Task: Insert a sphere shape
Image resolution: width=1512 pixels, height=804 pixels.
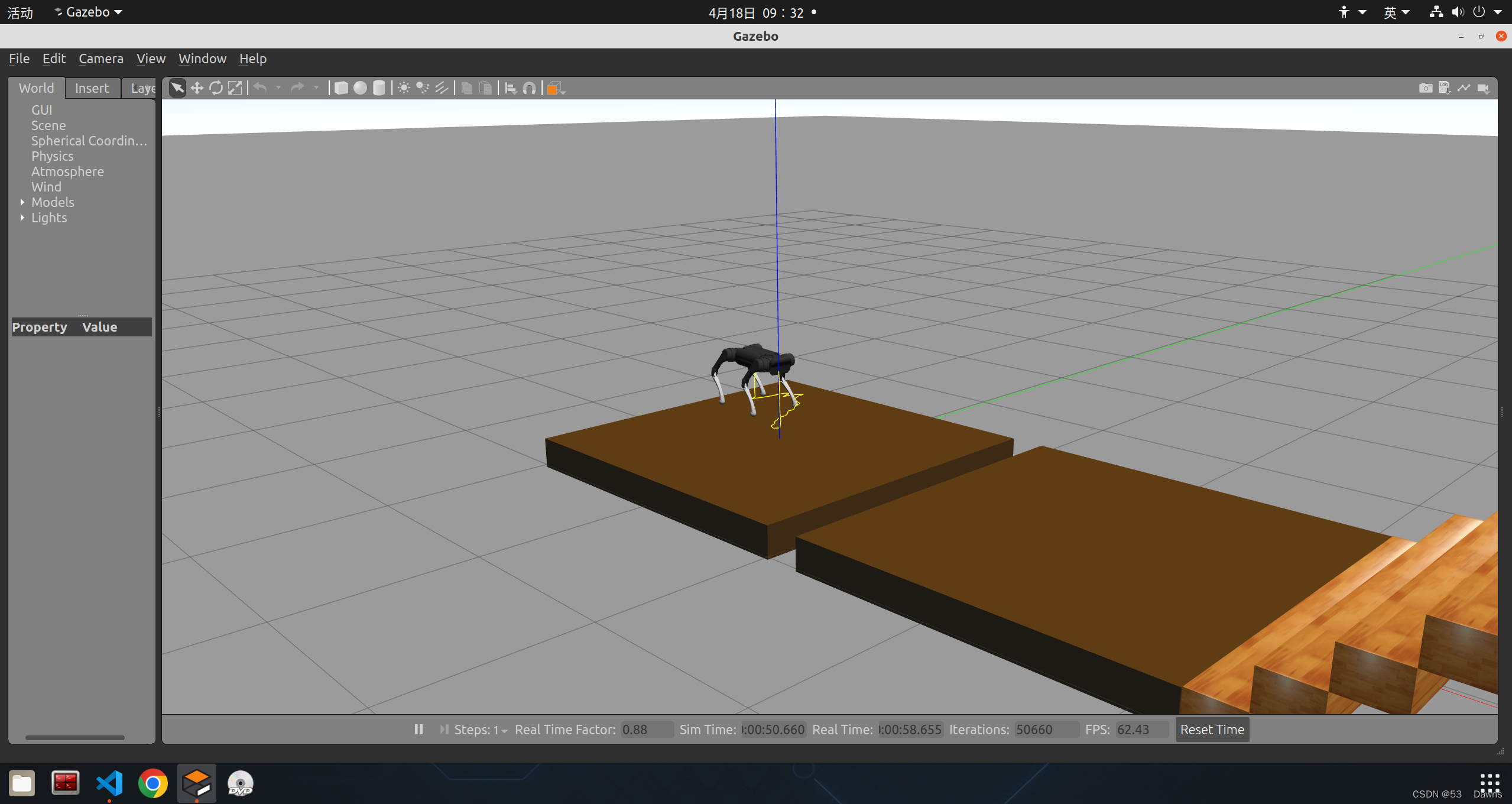Action: (360, 88)
